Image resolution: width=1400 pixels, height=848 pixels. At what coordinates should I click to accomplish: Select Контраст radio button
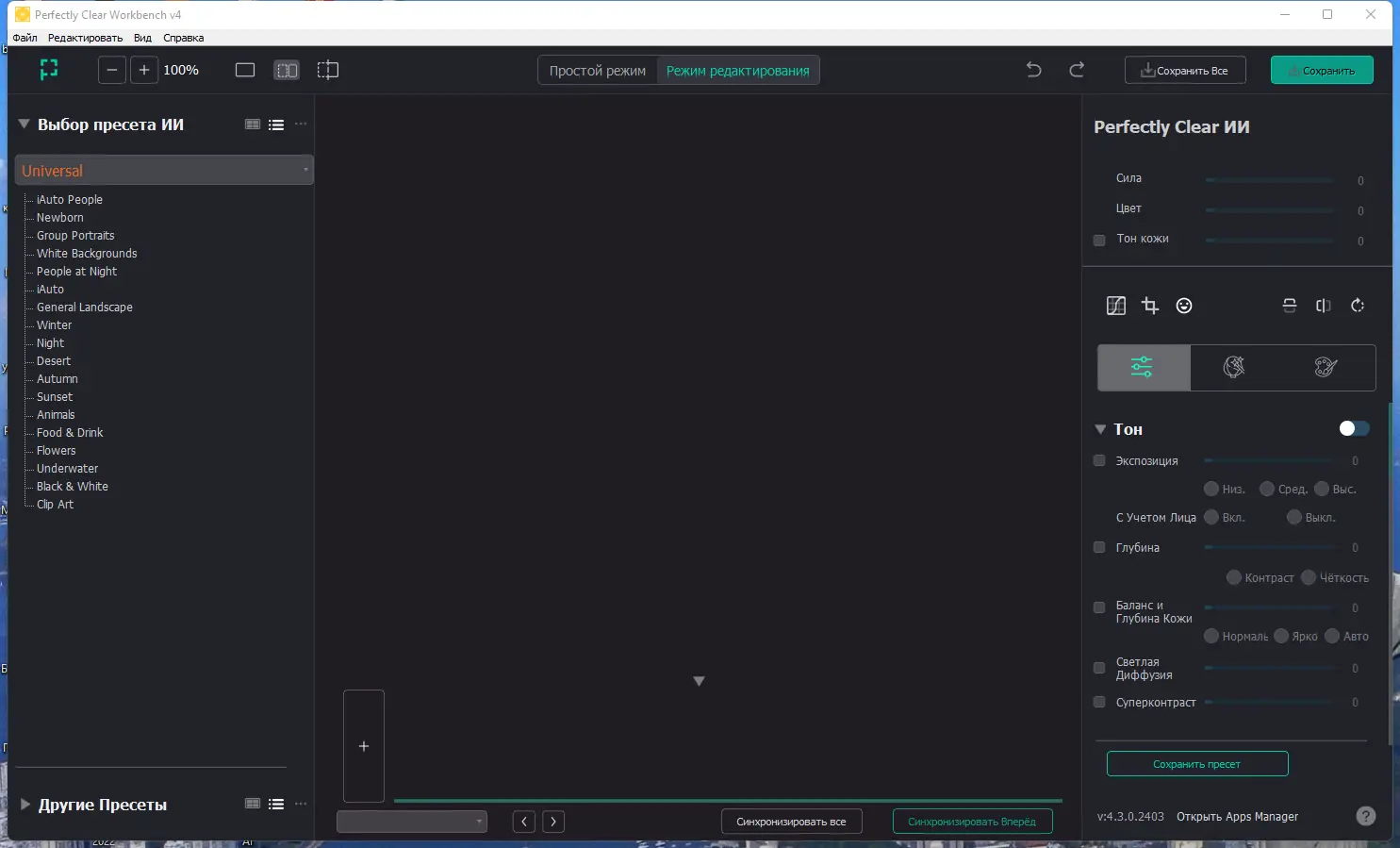point(1234,577)
